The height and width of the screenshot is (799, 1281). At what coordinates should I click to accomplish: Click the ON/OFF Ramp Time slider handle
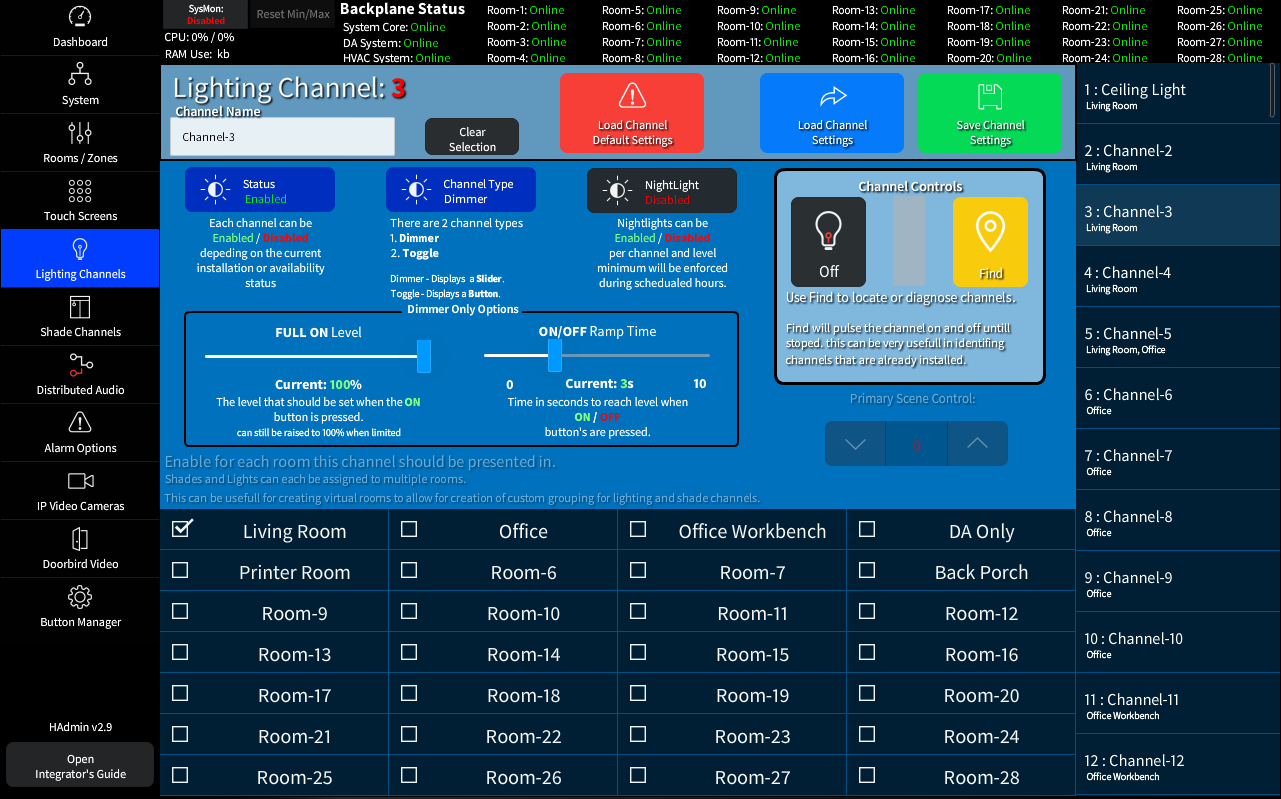[555, 356]
